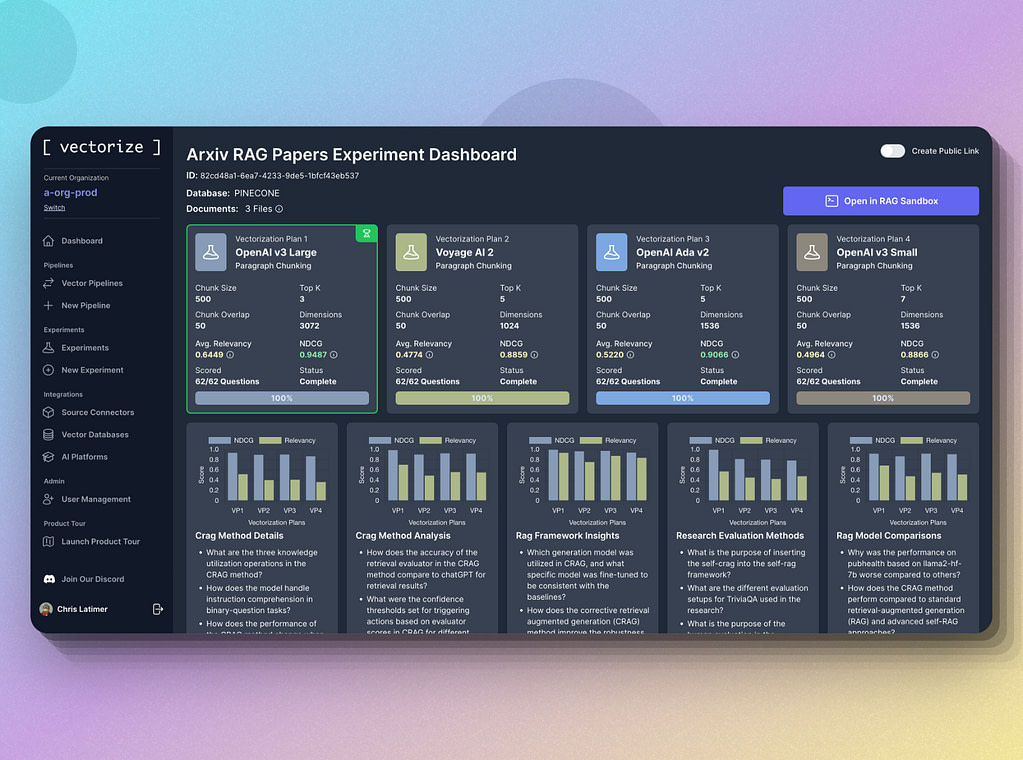This screenshot has width=1023, height=760.
Task: Select New Experiment in the sidebar
Action: (91, 370)
